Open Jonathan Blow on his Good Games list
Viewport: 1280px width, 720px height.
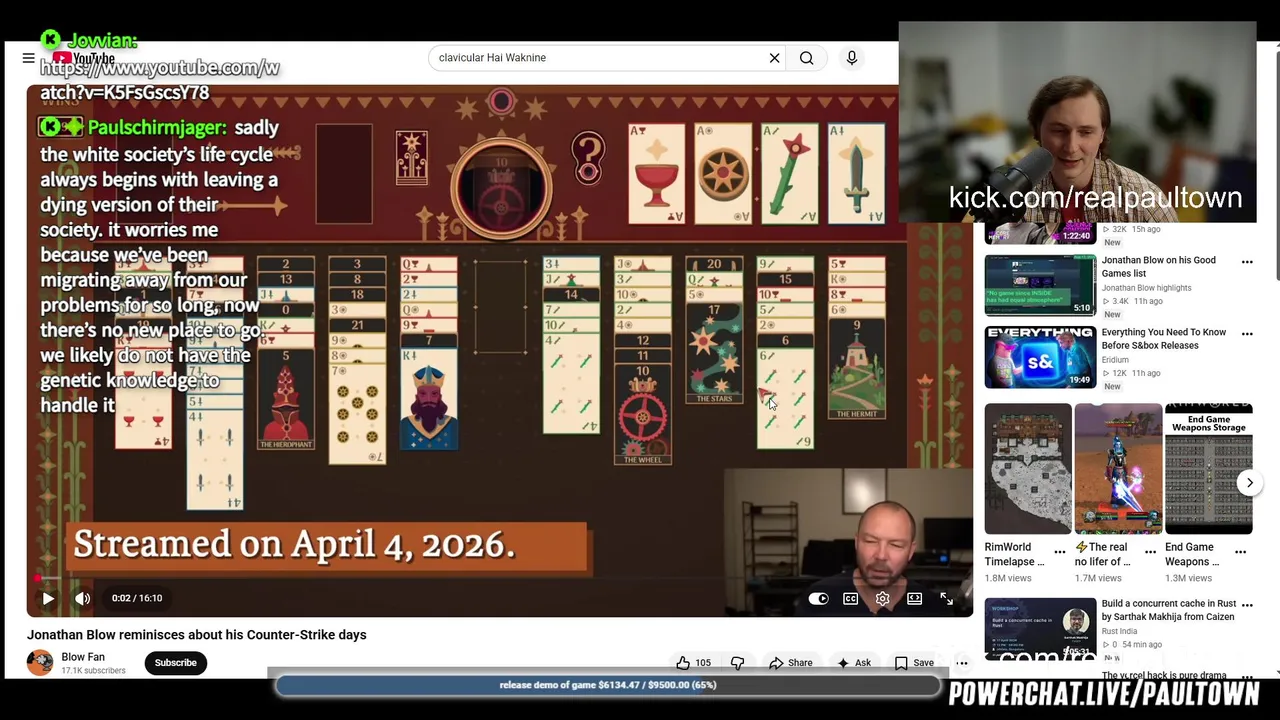1158,267
